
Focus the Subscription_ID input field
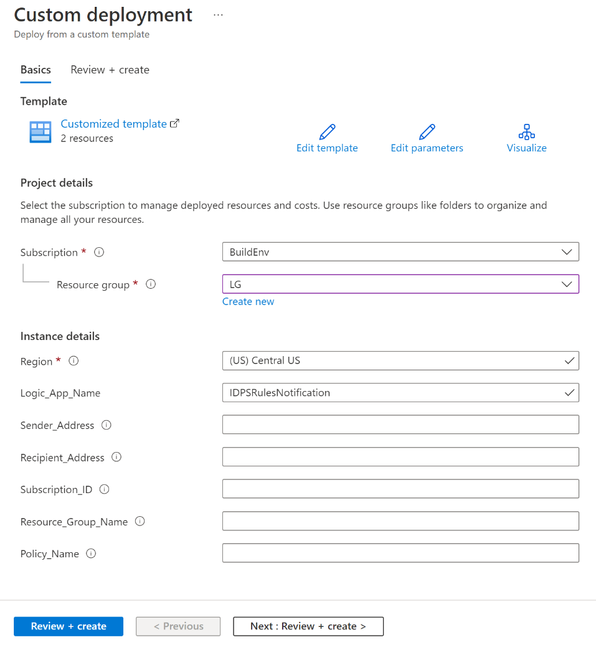(x=401, y=489)
